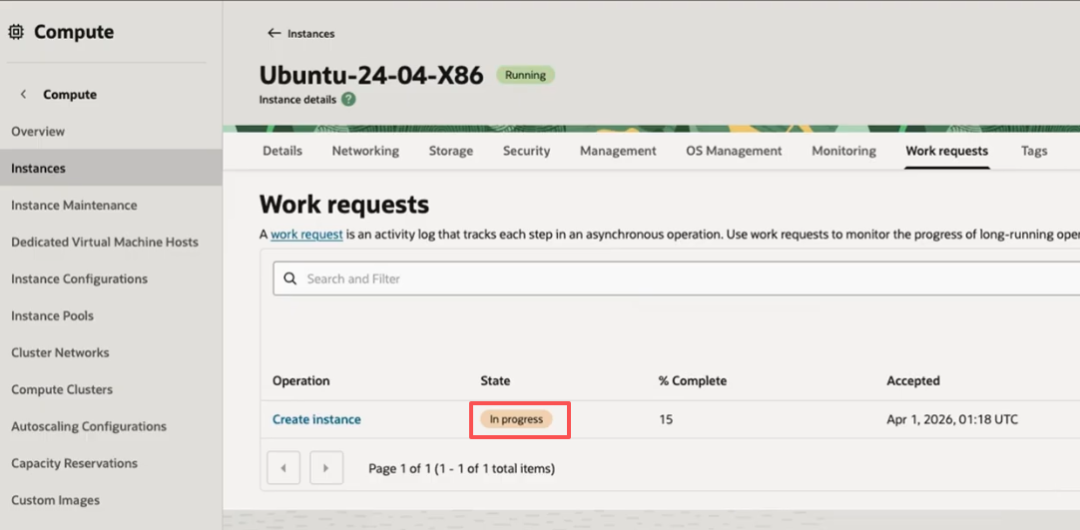Click the search magnifier icon in the filter box
The width and height of the screenshot is (1080, 530).
(291, 278)
